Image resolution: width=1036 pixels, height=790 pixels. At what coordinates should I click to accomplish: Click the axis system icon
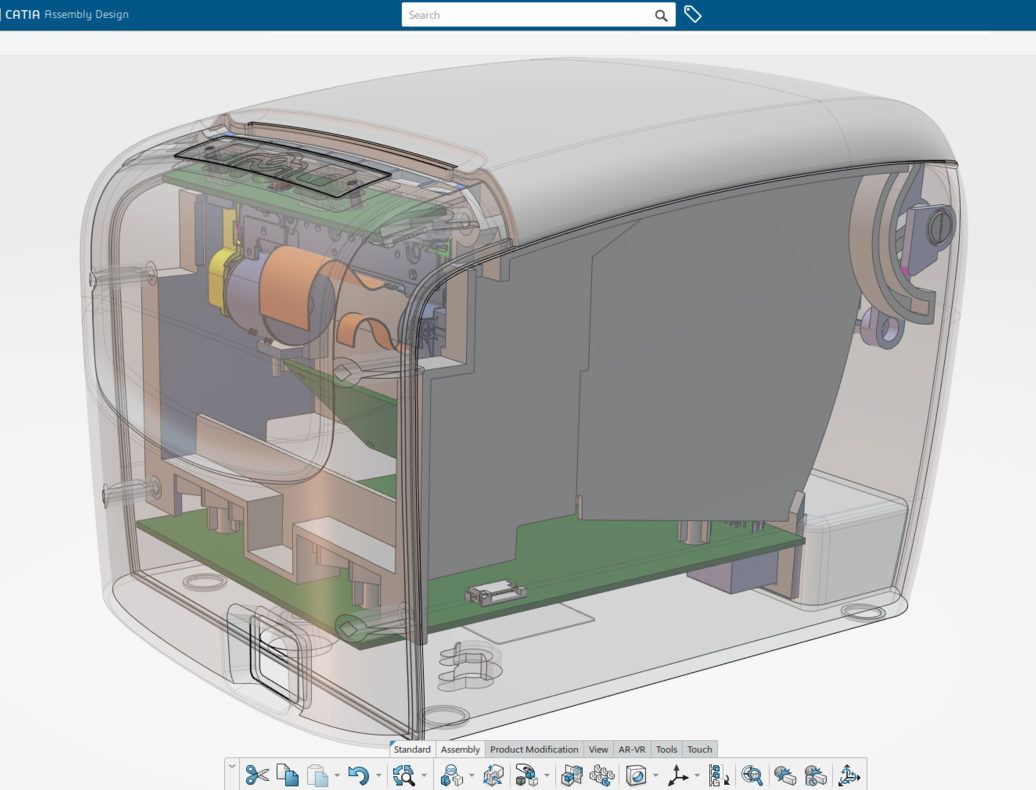[x=678, y=775]
